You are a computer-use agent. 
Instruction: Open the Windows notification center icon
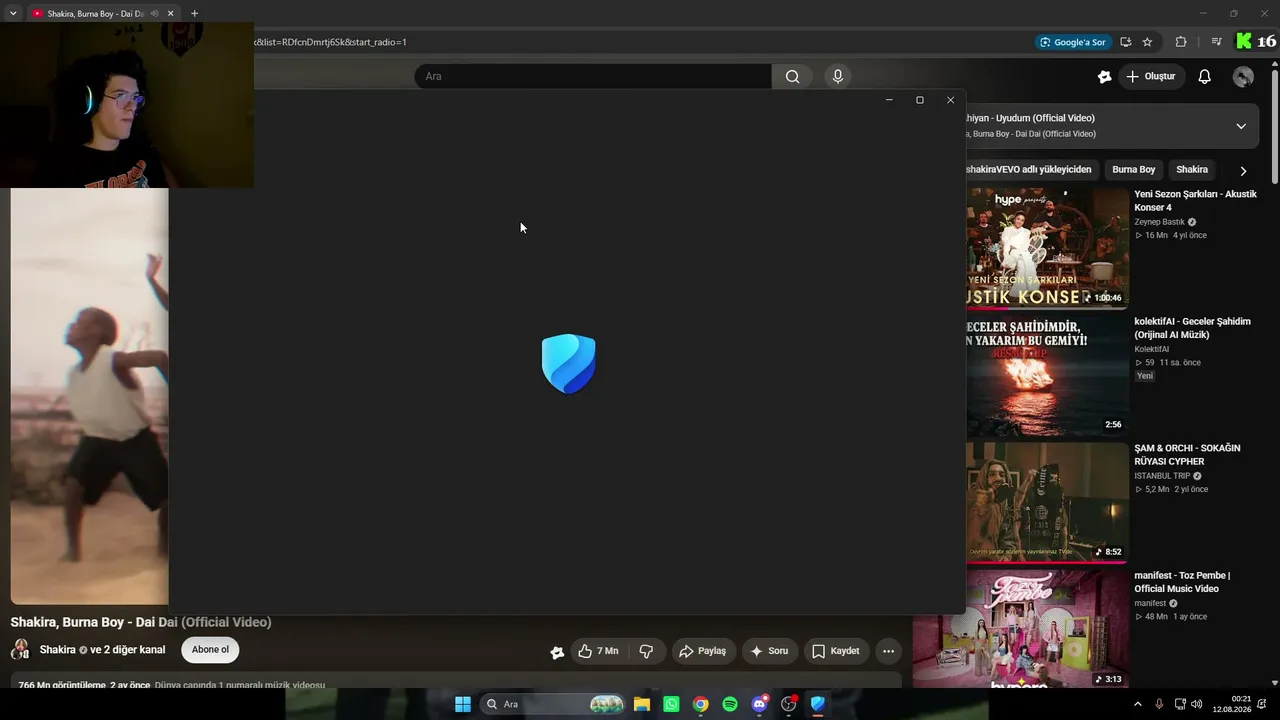pos(1262,704)
